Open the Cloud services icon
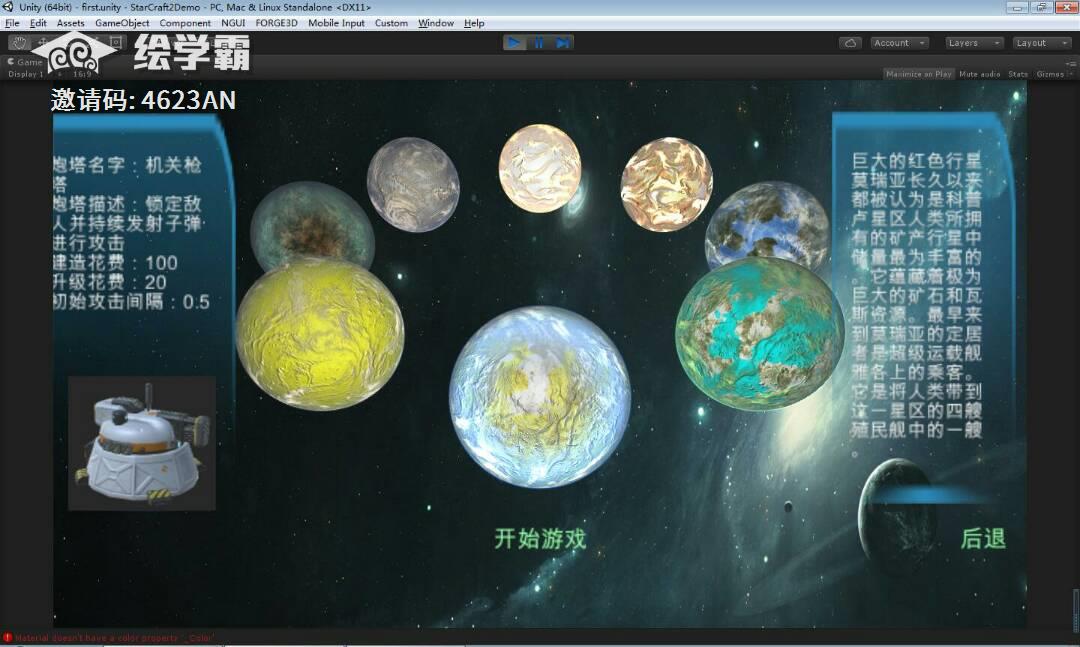 tap(851, 43)
